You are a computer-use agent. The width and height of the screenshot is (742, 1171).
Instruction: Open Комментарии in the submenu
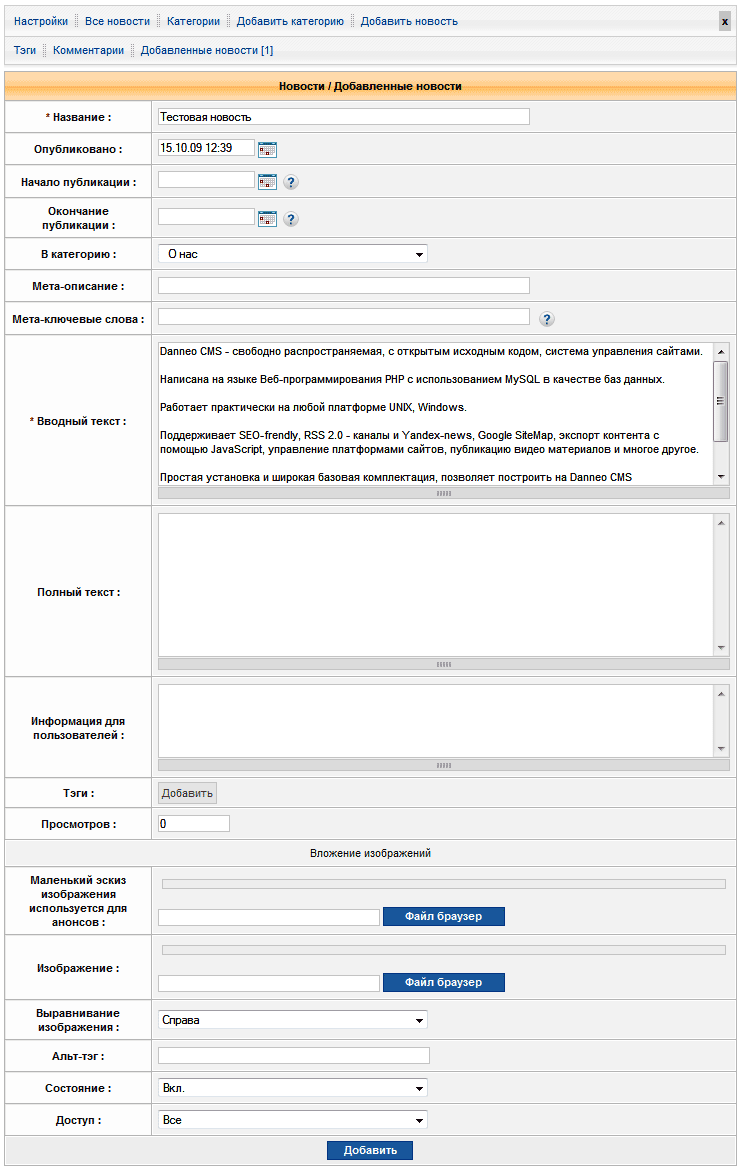[x=89, y=50]
